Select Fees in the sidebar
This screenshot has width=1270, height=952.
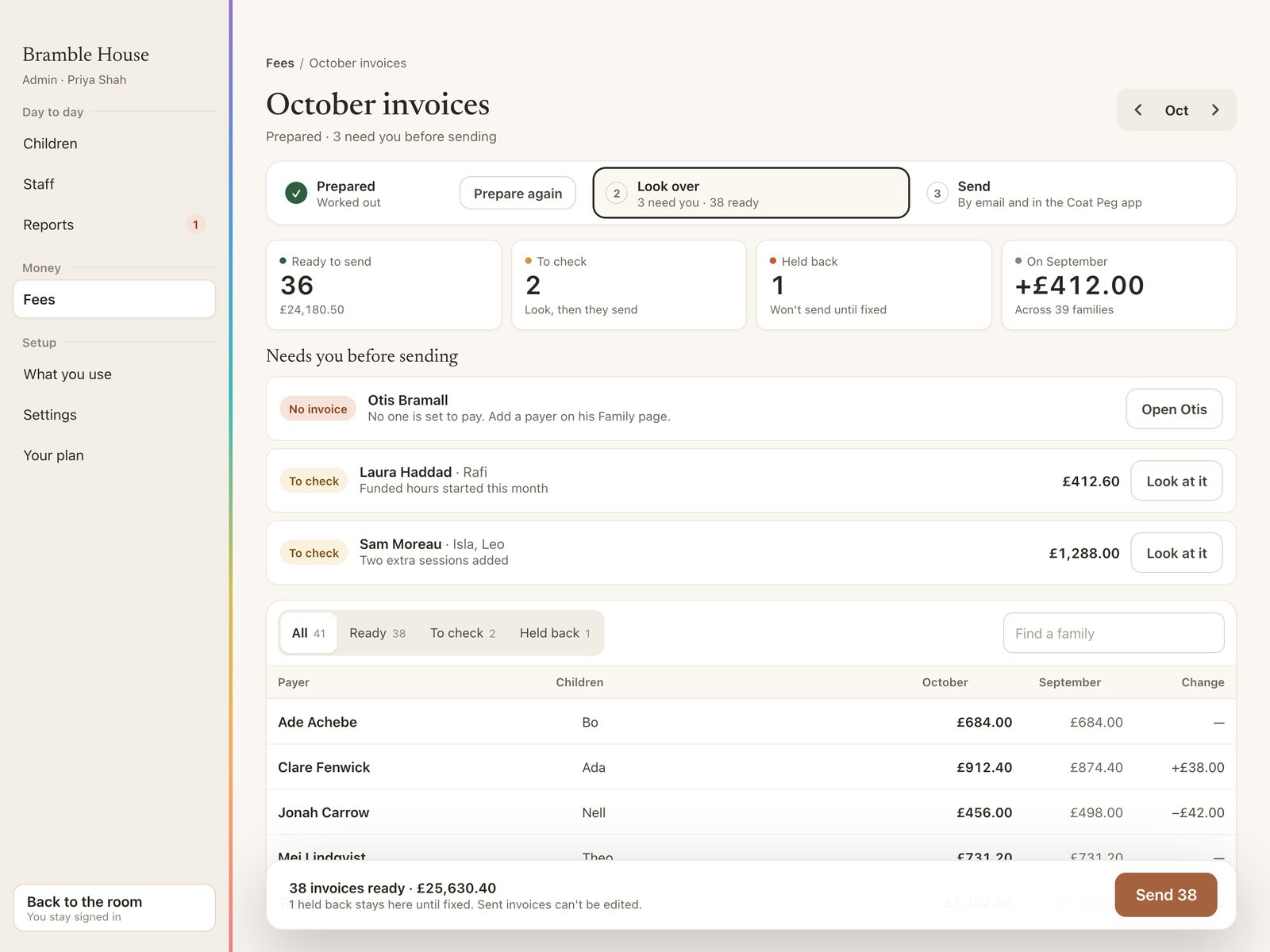(x=114, y=299)
